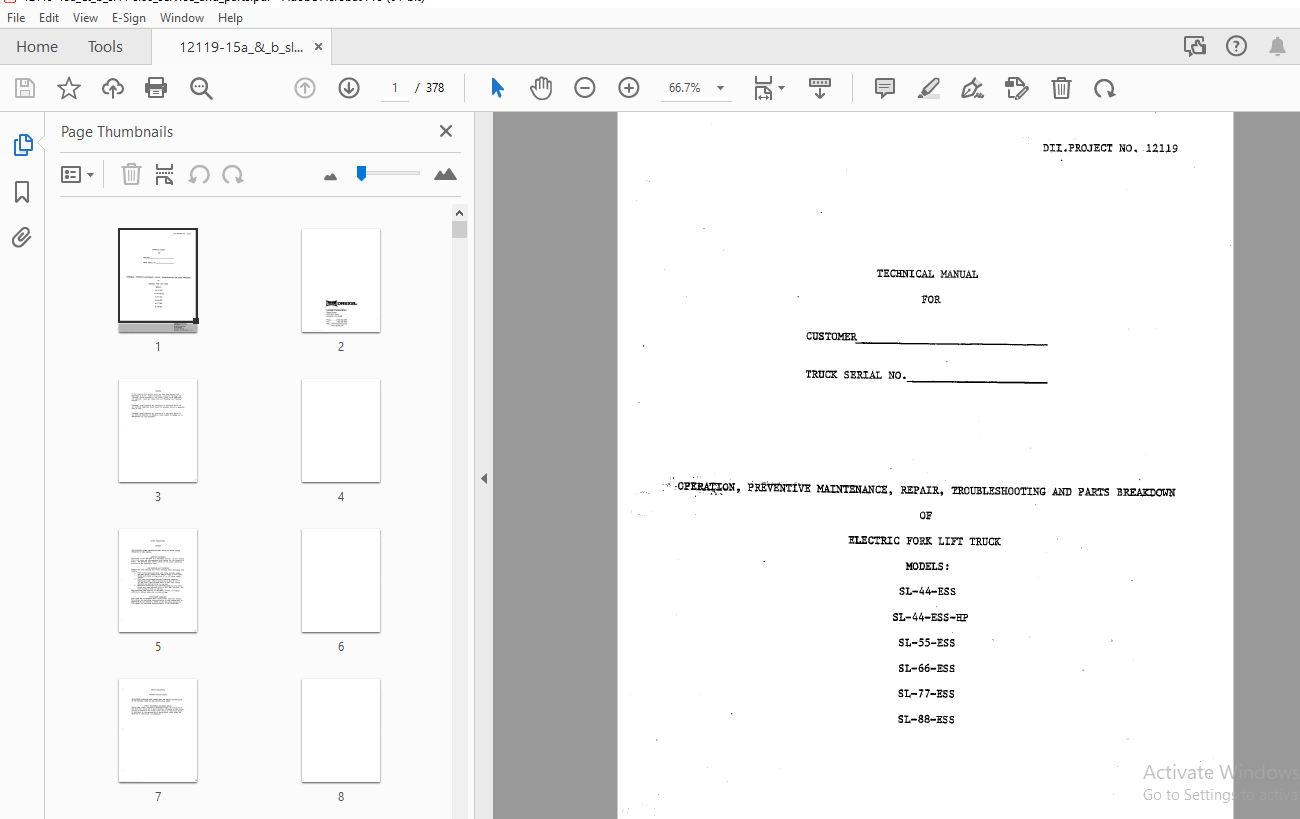Select page 7 thumbnail
1300x819 pixels.
pyautogui.click(x=158, y=730)
